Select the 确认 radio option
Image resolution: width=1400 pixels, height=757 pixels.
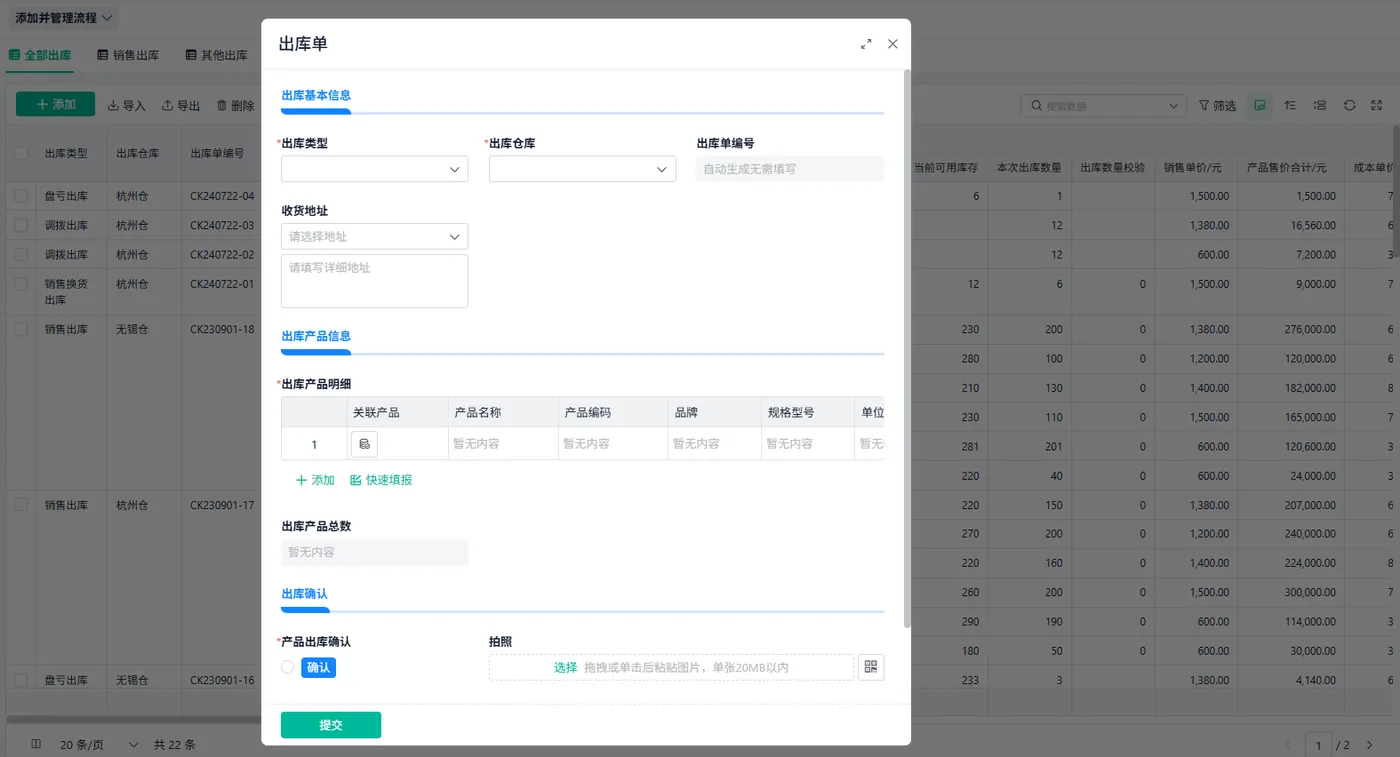(288, 667)
